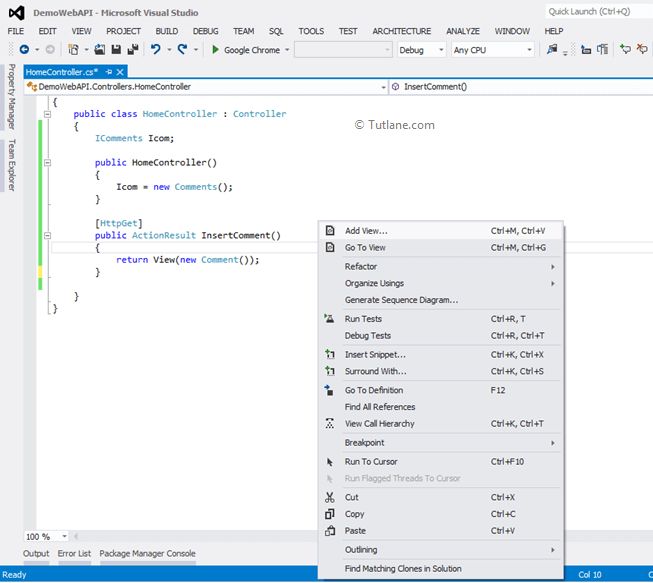
Task: Click the Open File toolbar icon
Action: [x=100, y=50]
